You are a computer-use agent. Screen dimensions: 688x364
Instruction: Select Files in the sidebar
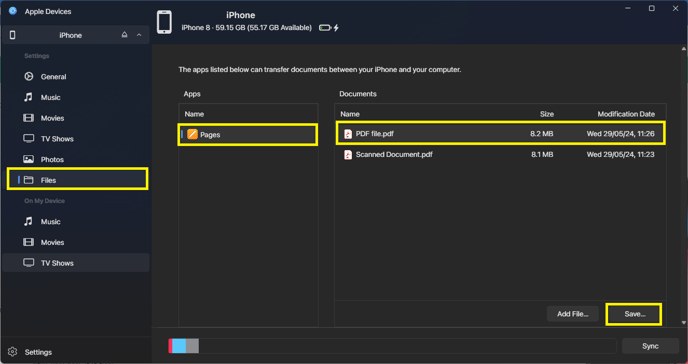tap(77, 179)
